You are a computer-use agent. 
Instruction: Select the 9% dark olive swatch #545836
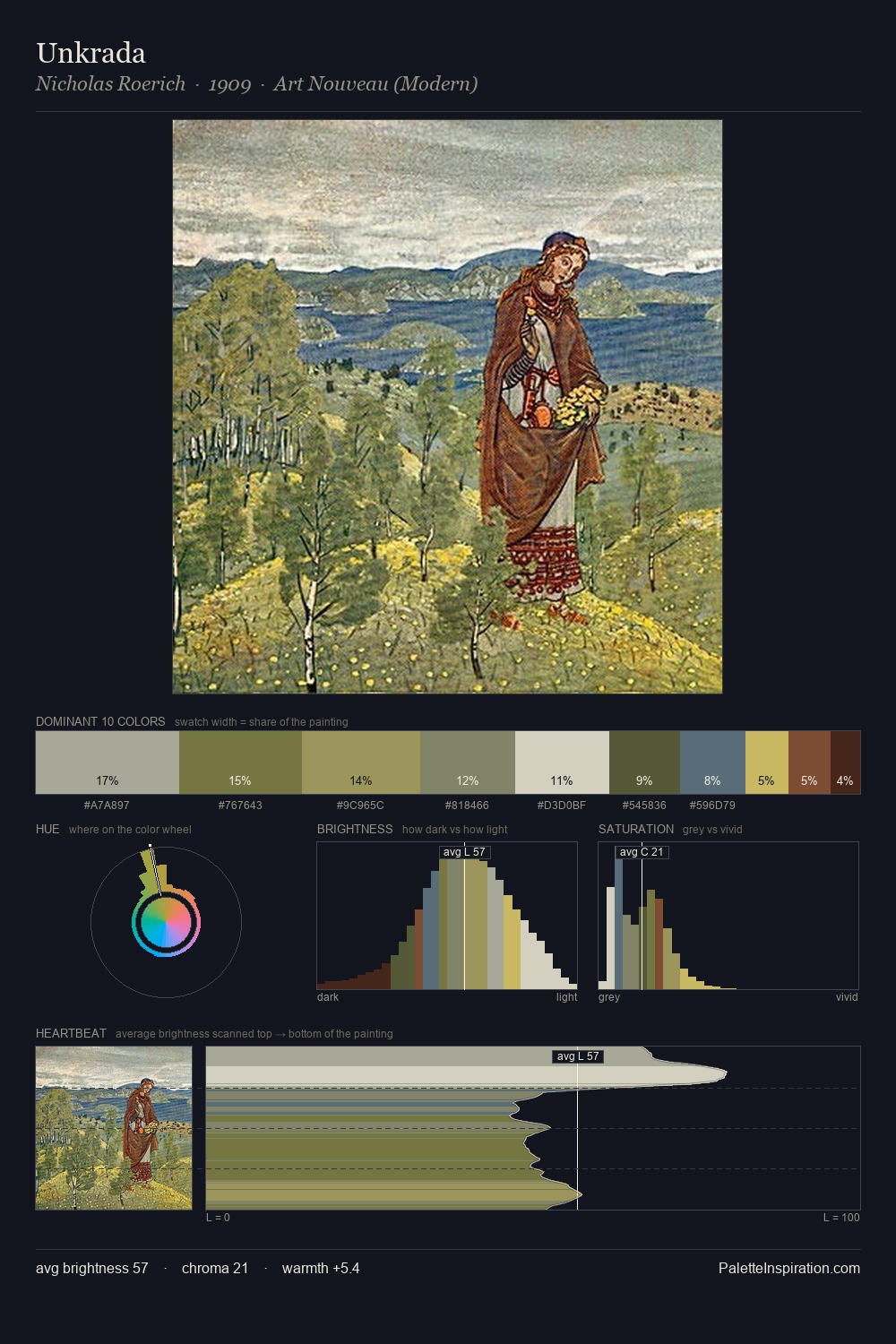(x=644, y=762)
